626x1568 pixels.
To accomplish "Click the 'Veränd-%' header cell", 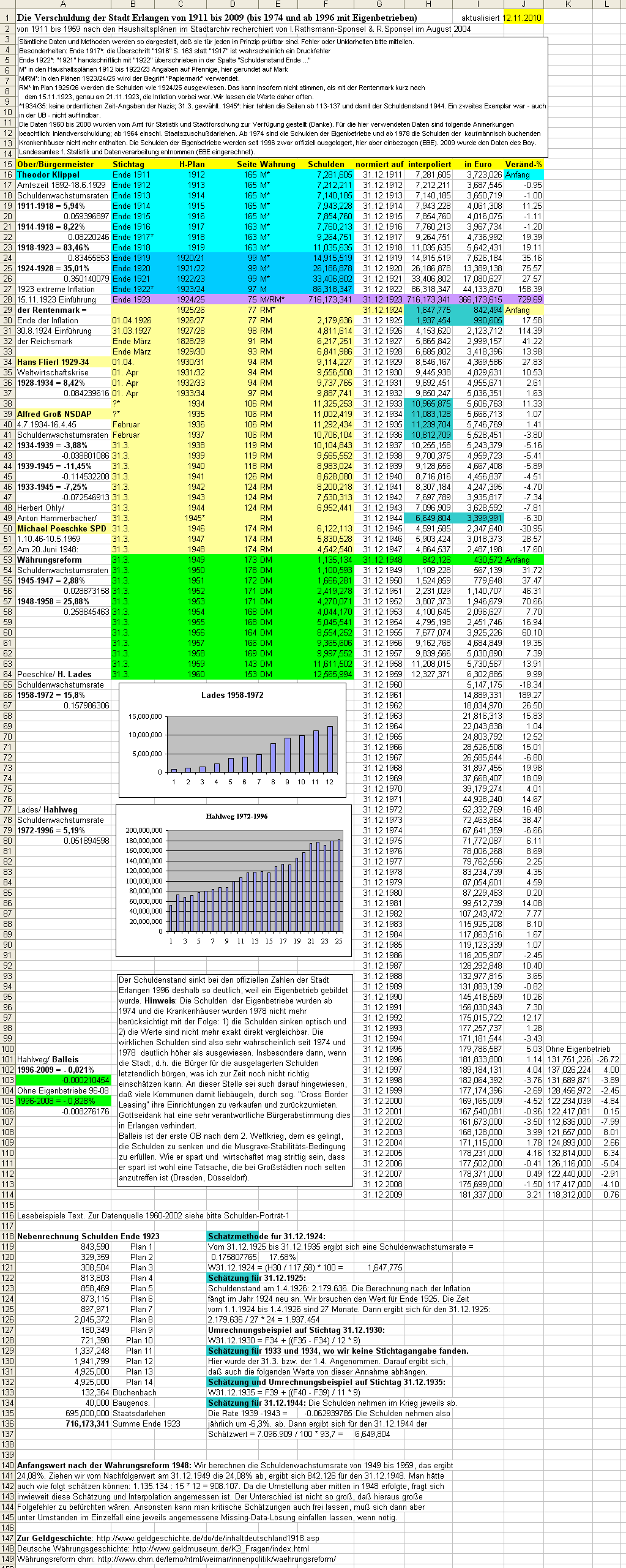I will pos(523,164).
